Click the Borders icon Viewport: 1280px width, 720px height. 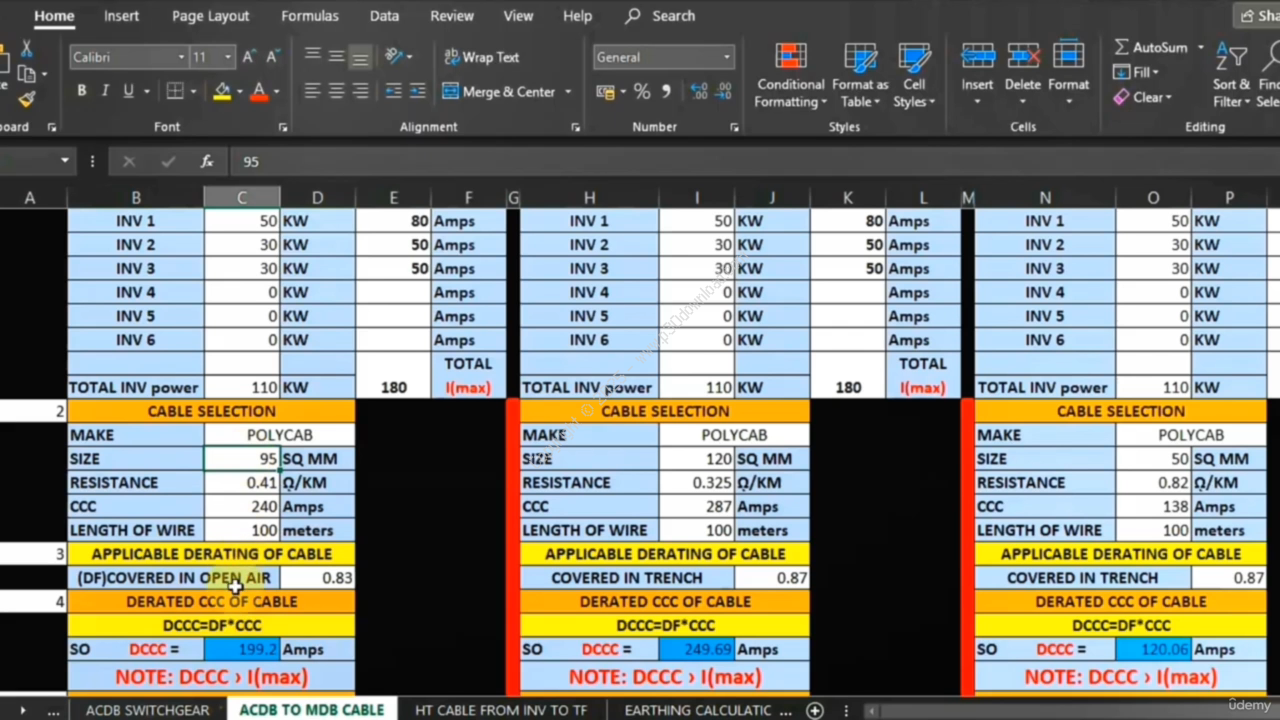coord(175,91)
